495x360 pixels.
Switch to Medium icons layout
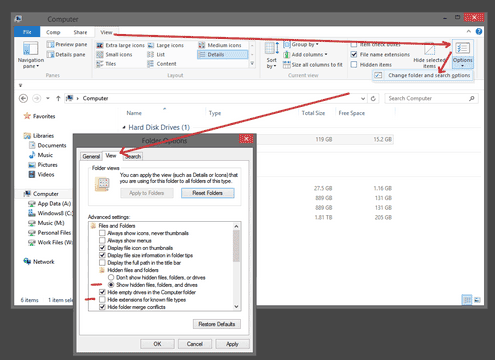tap(220, 45)
